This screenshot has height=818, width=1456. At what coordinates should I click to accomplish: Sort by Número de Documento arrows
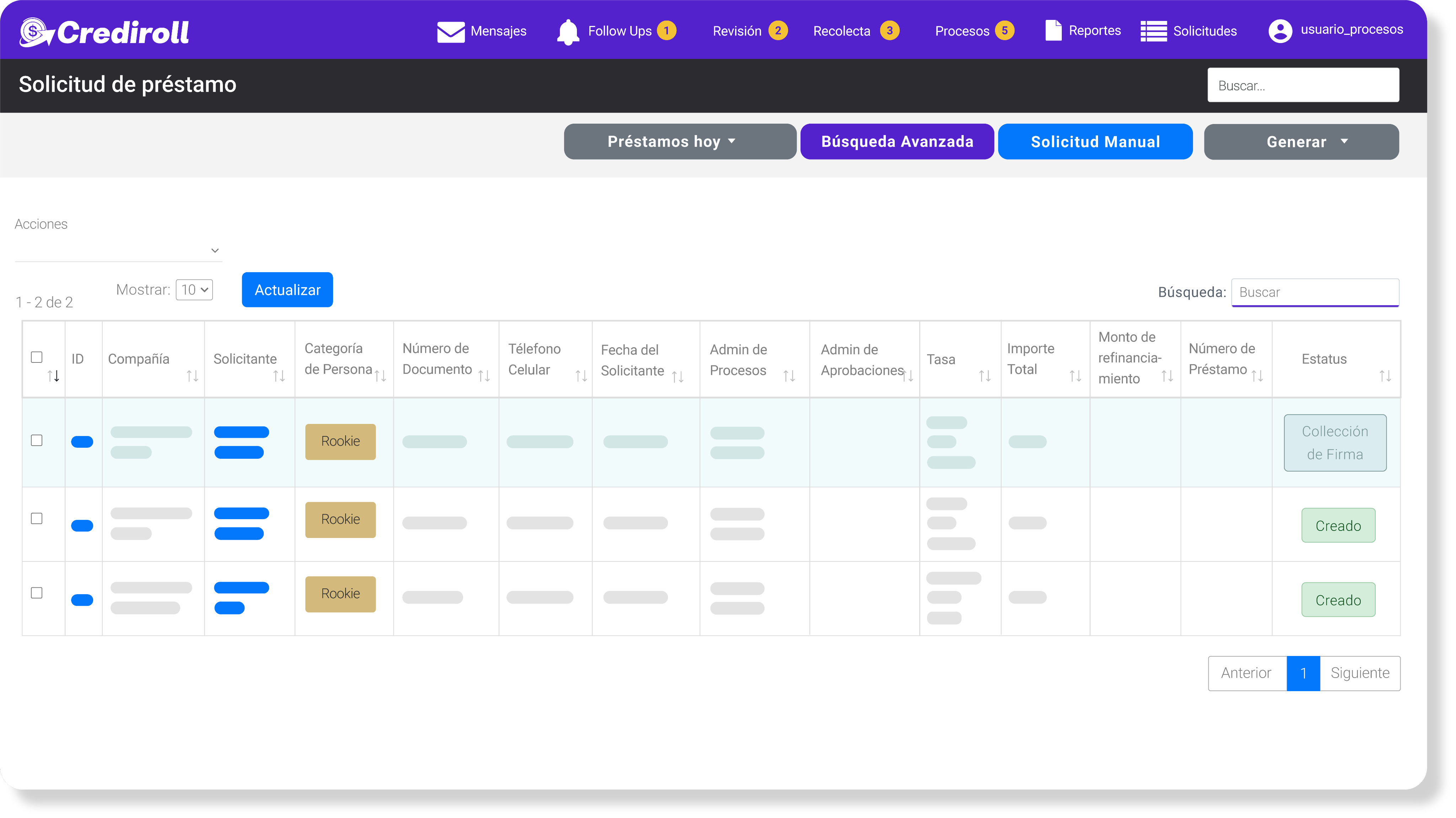point(484,376)
